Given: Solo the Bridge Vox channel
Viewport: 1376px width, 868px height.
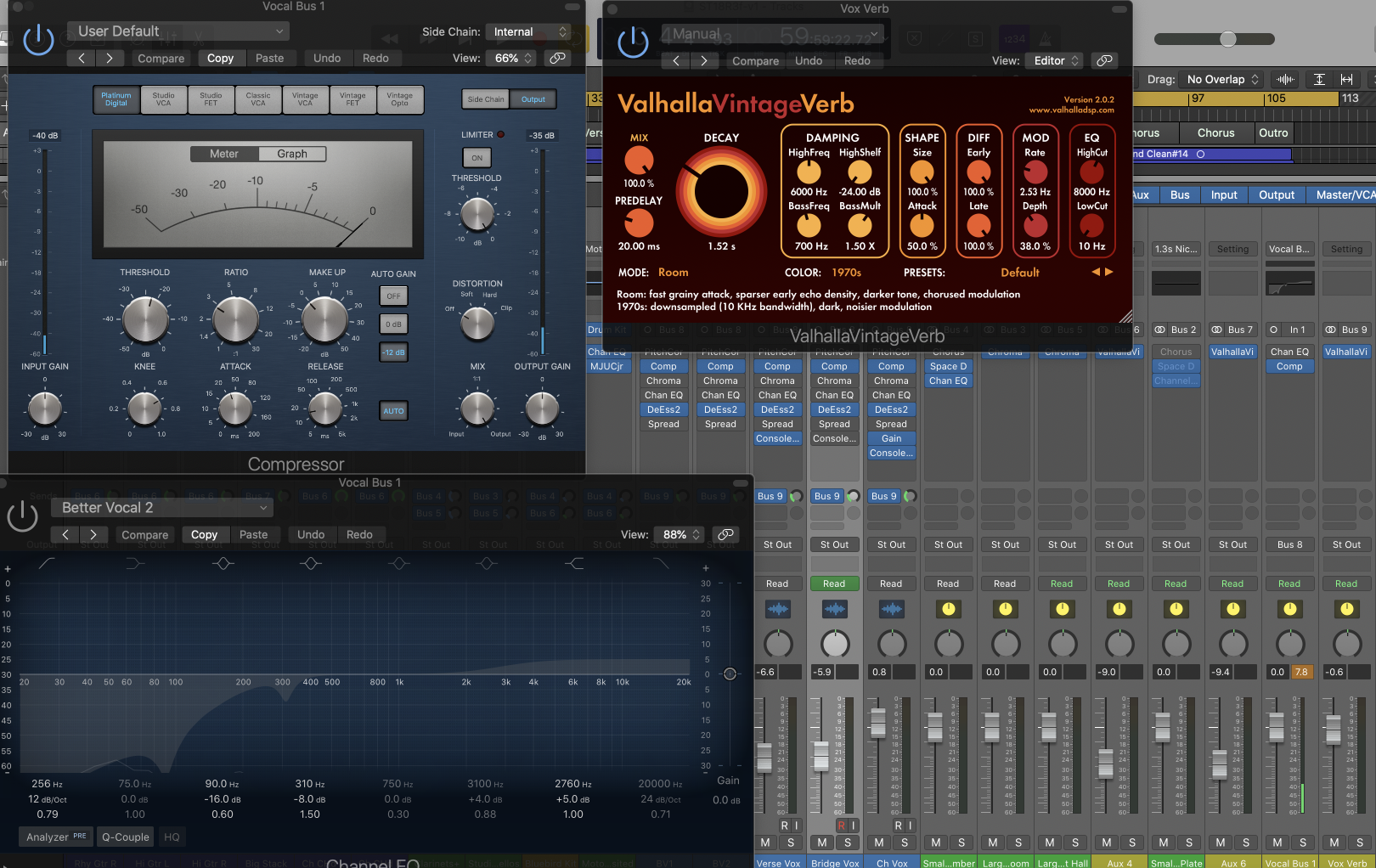Looking at the screenshot, I should tap(847, 842).
